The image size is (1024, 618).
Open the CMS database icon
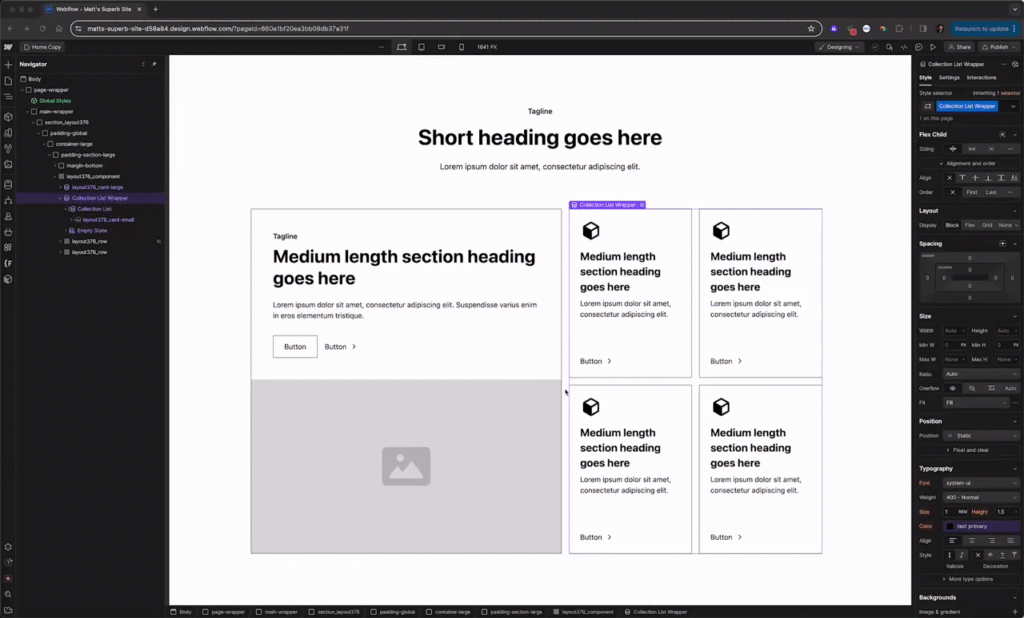coord(8,185)
